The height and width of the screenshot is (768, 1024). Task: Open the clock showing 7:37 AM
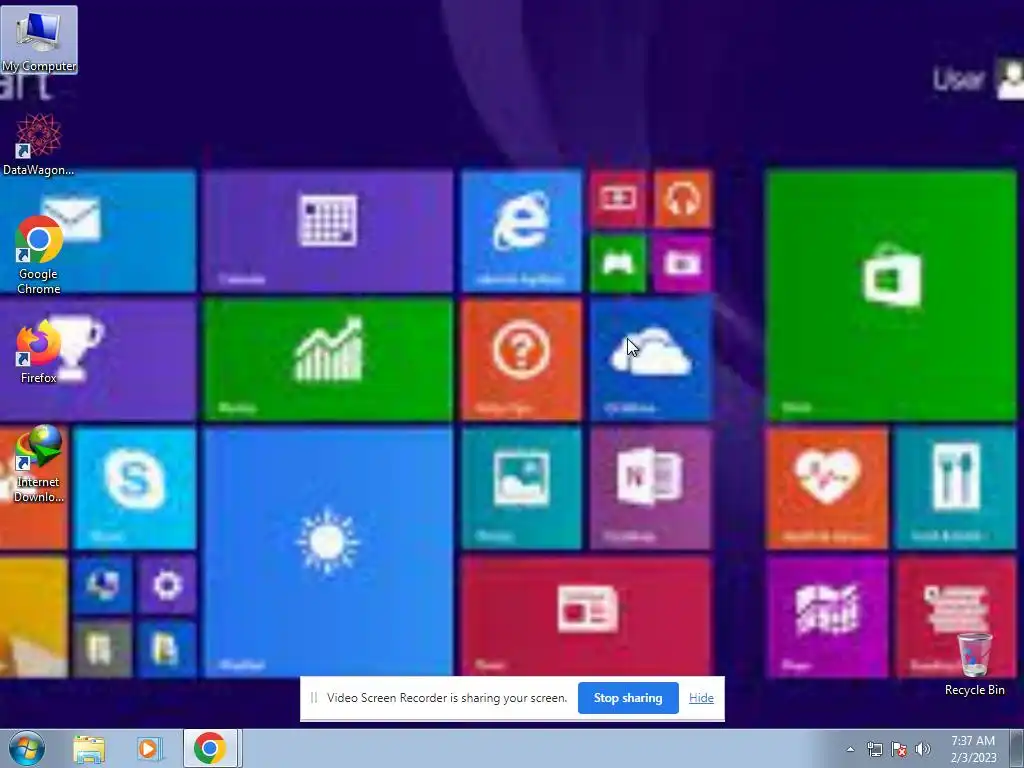click(x=973, y=749)
